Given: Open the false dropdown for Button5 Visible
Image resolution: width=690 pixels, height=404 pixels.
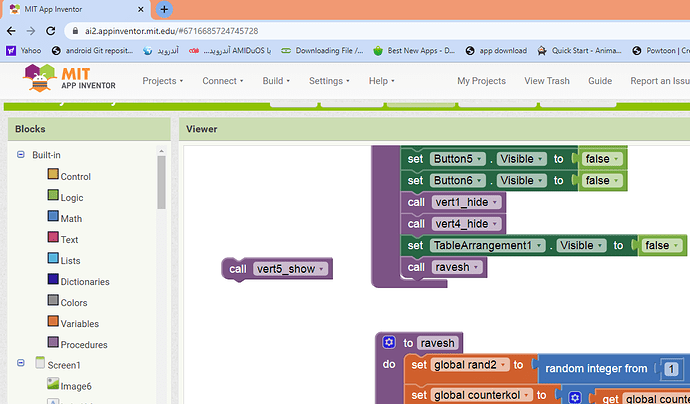Looking at the screenshot, I should click(x=618, y=159).
